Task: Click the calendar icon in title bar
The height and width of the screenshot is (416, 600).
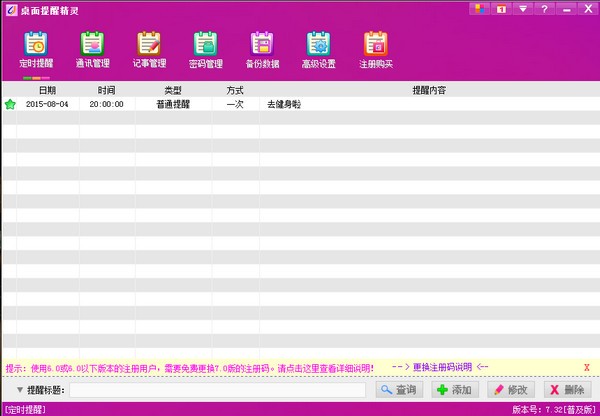Action: 501,9
